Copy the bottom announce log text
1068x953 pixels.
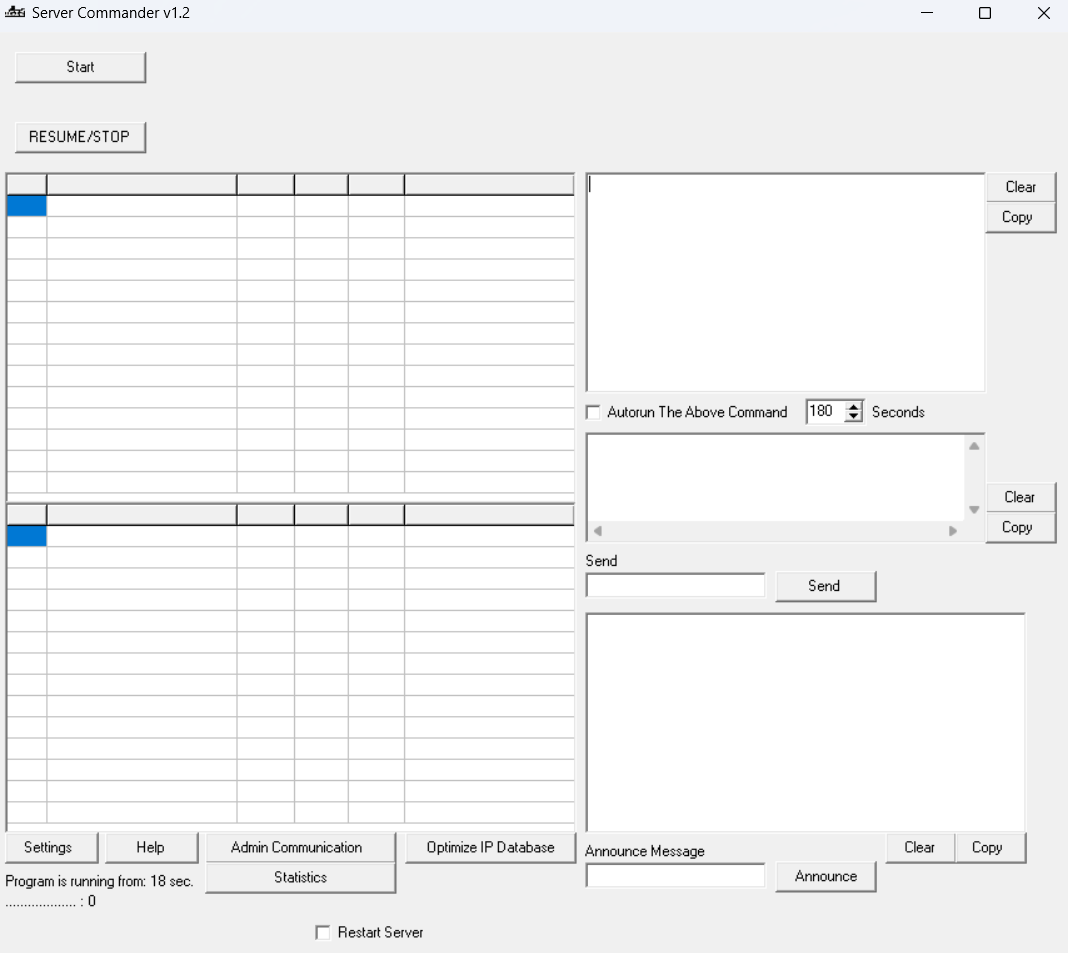[989, 848]
